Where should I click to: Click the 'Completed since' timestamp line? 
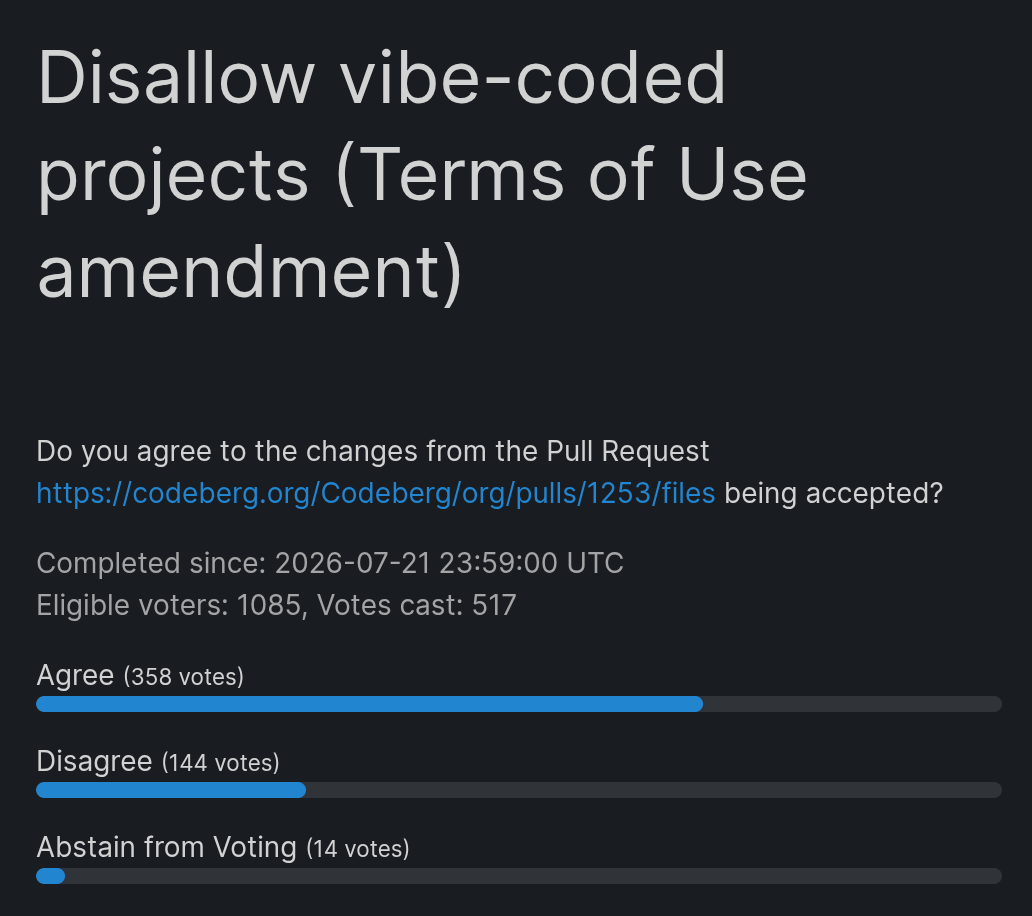pos(330,563)
